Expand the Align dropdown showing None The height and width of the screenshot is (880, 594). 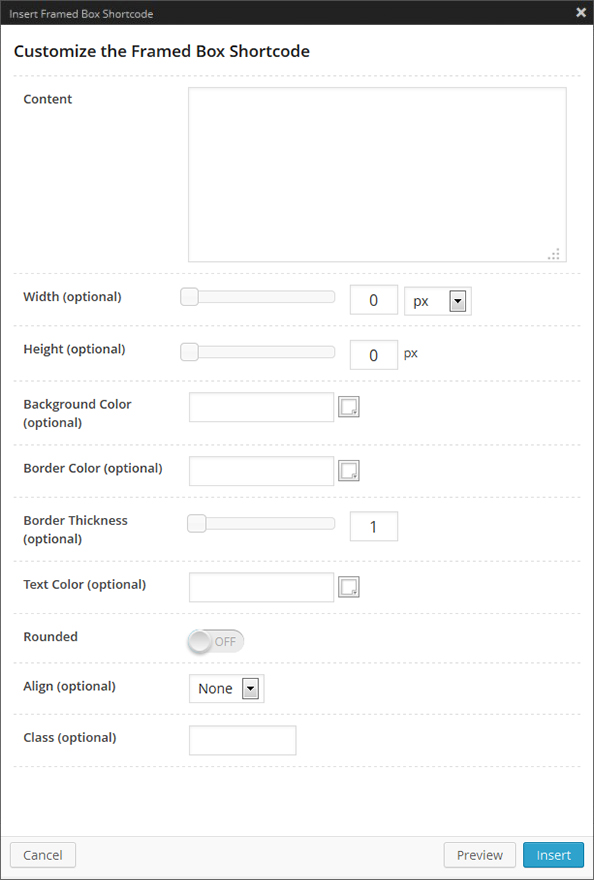(250, 688)
